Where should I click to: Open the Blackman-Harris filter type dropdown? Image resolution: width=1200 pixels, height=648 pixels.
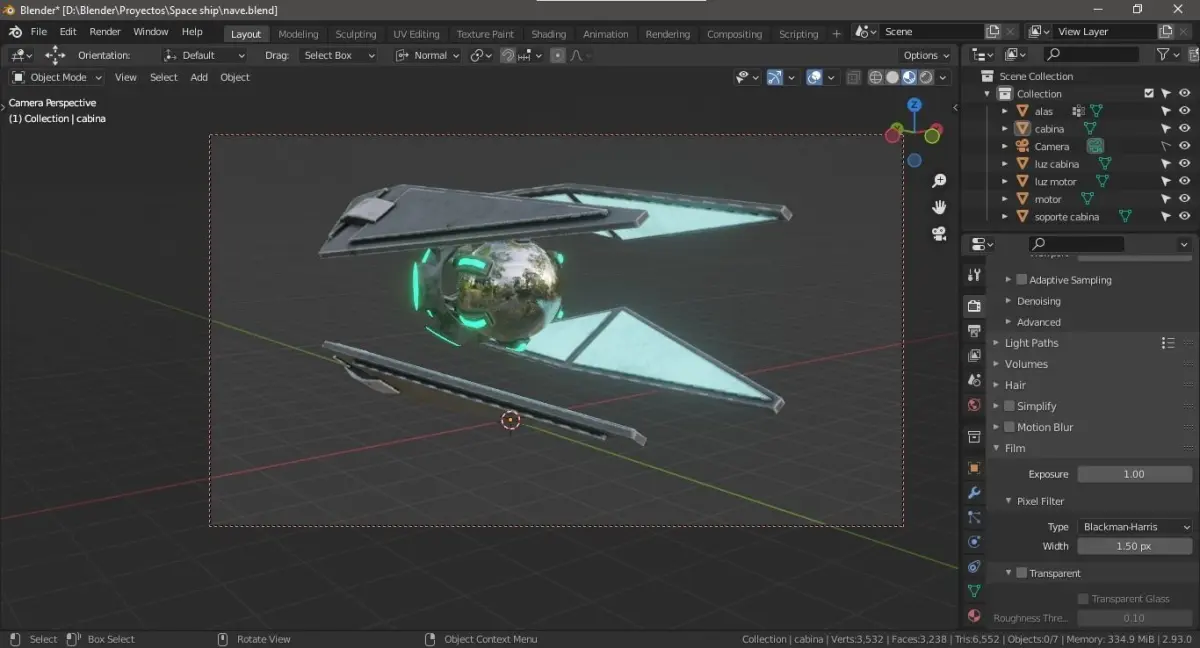(1135, 526)
